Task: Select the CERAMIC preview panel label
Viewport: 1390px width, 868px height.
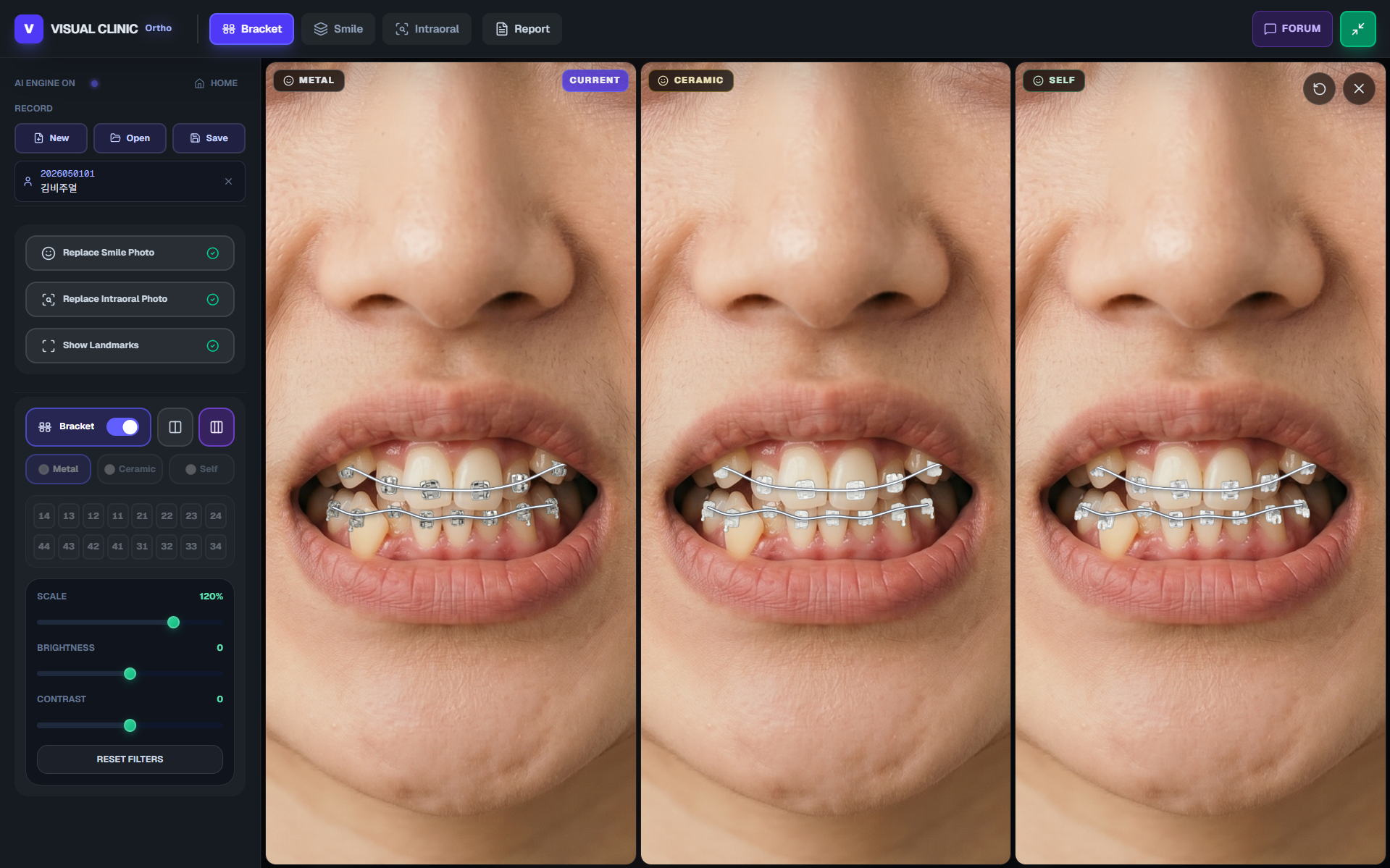Action: tap(690, 80)
